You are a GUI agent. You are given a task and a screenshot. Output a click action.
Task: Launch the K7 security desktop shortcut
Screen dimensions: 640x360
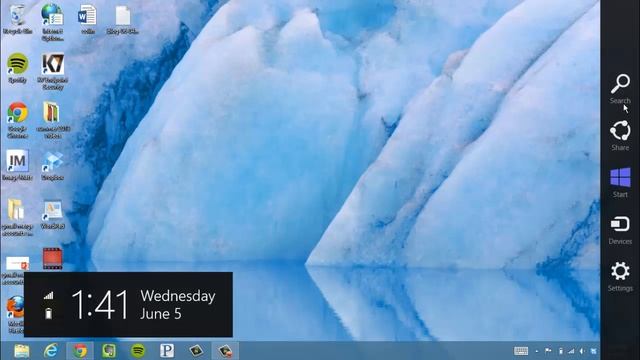(53, 71)
